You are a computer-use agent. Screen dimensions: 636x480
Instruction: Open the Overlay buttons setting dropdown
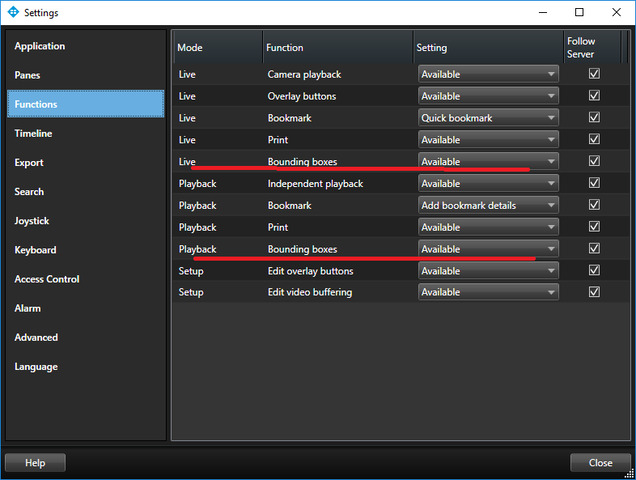point(487,96)
